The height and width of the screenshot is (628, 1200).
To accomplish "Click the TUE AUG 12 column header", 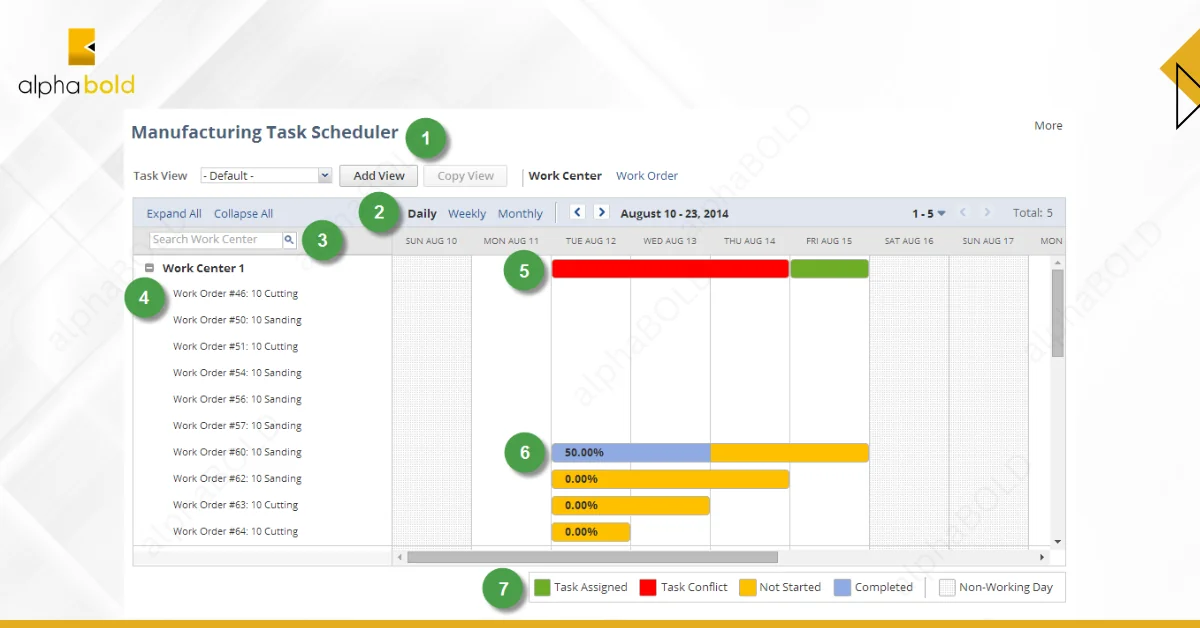I will [591, 241].
